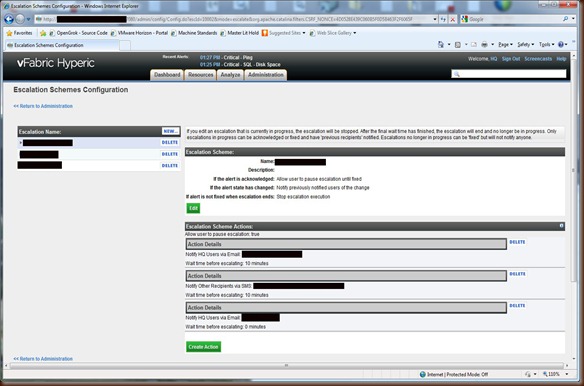Click the green Create Action button

click(x=203, y=347)
